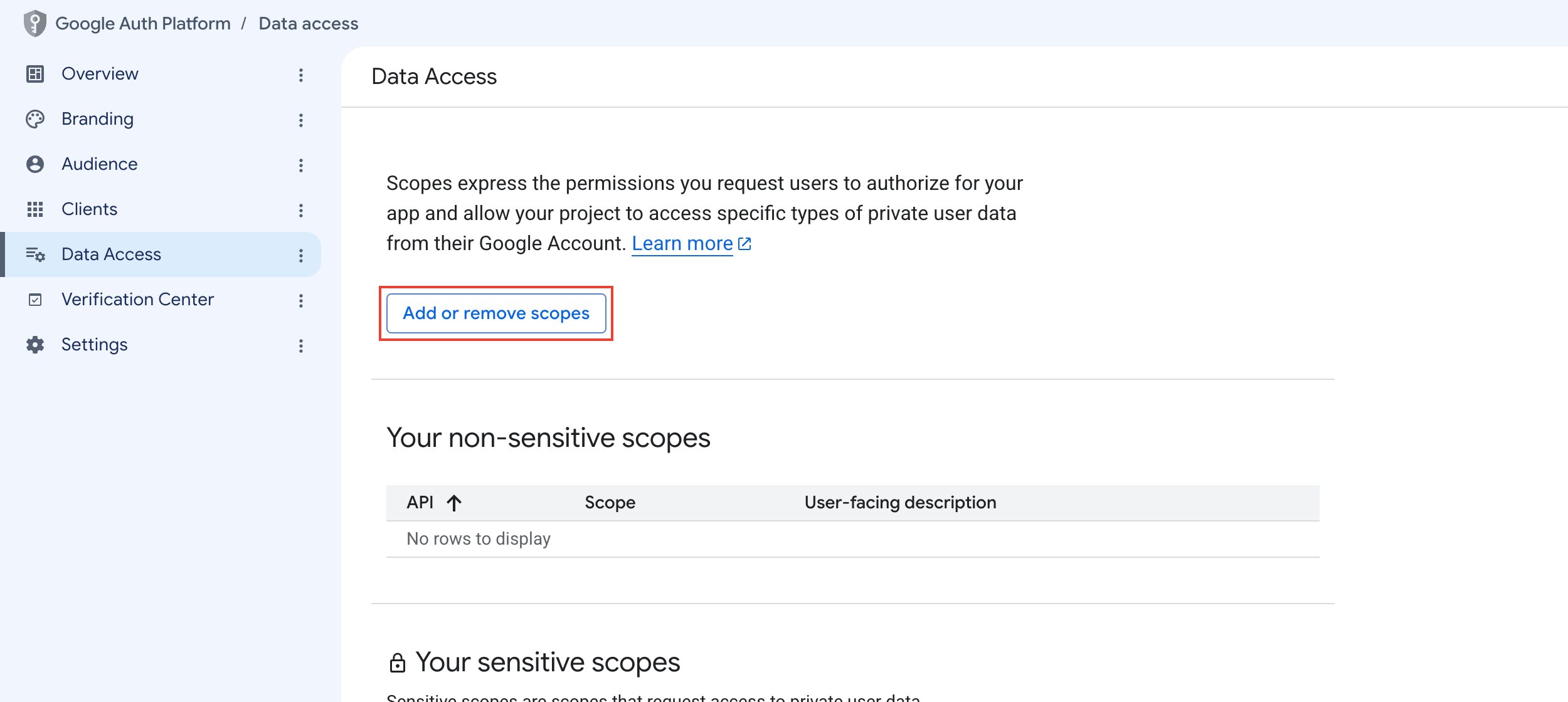
Task: Click the 'No rows to display' text
Action: point(479,539)
